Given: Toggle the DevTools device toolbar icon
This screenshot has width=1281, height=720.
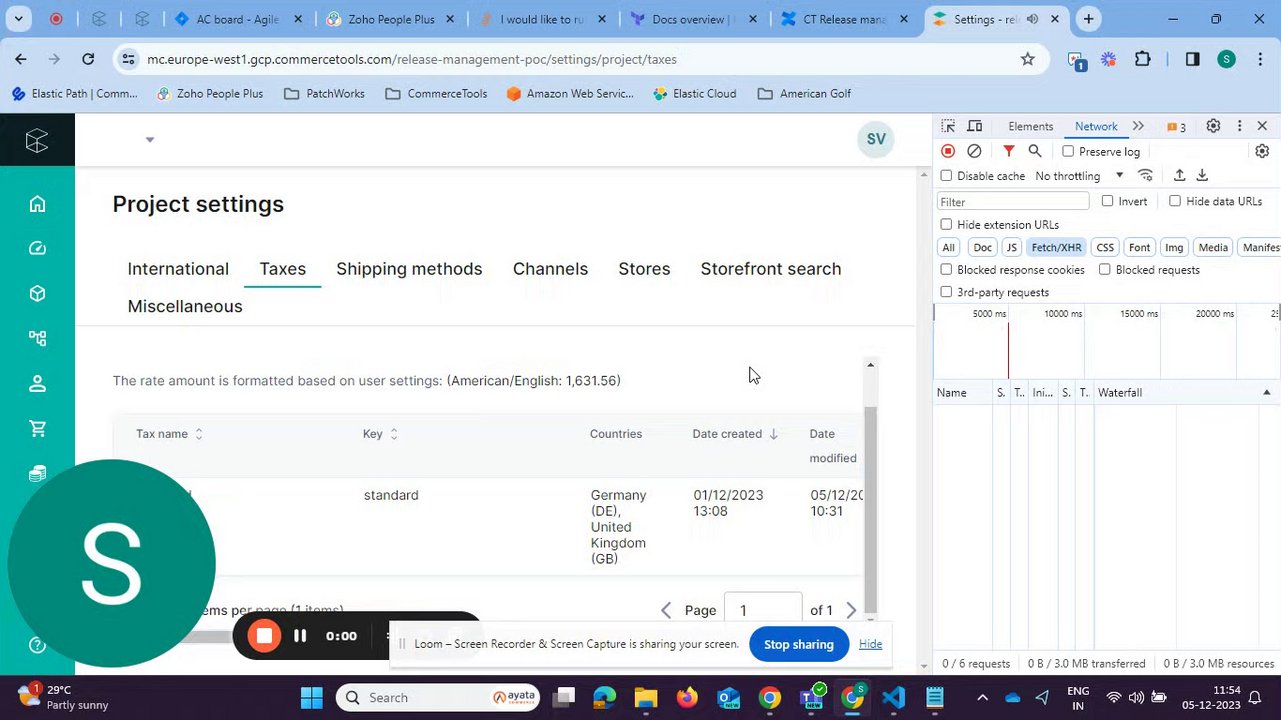Looking at the screenshot, I should click(x=975, y=126).
